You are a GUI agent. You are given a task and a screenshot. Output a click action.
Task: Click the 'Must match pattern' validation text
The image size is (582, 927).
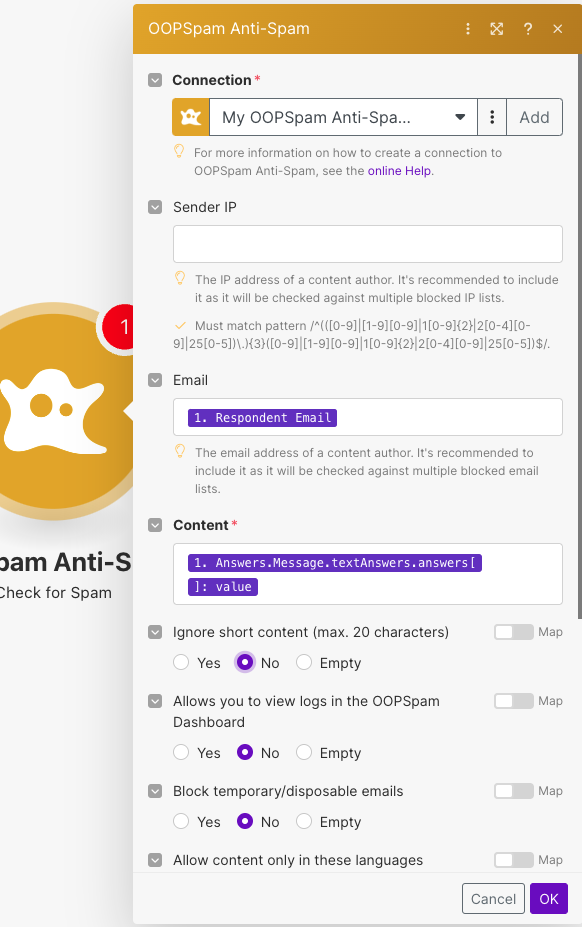[x=362, y=335]
